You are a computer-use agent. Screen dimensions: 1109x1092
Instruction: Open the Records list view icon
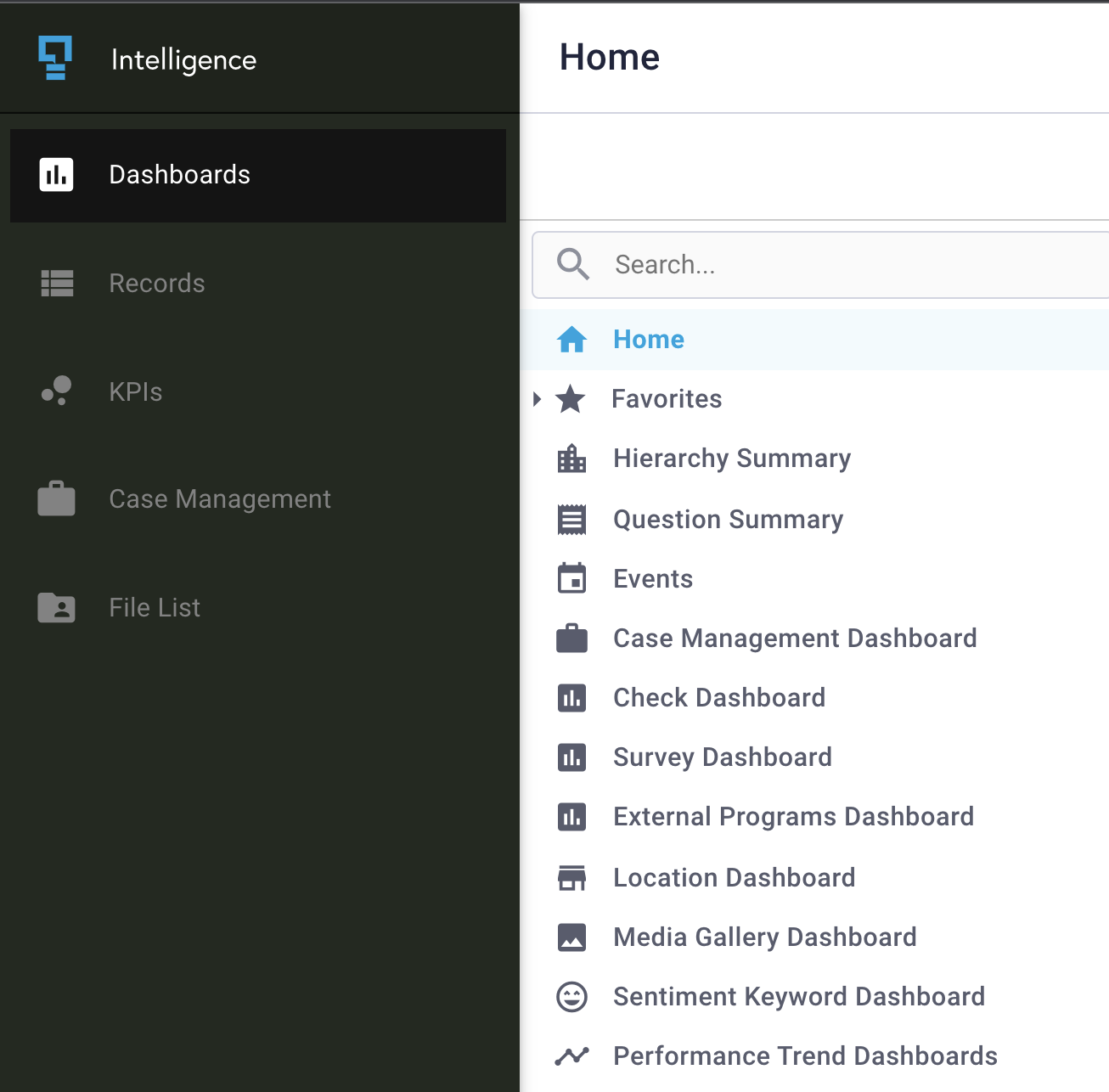pos(55,284)
